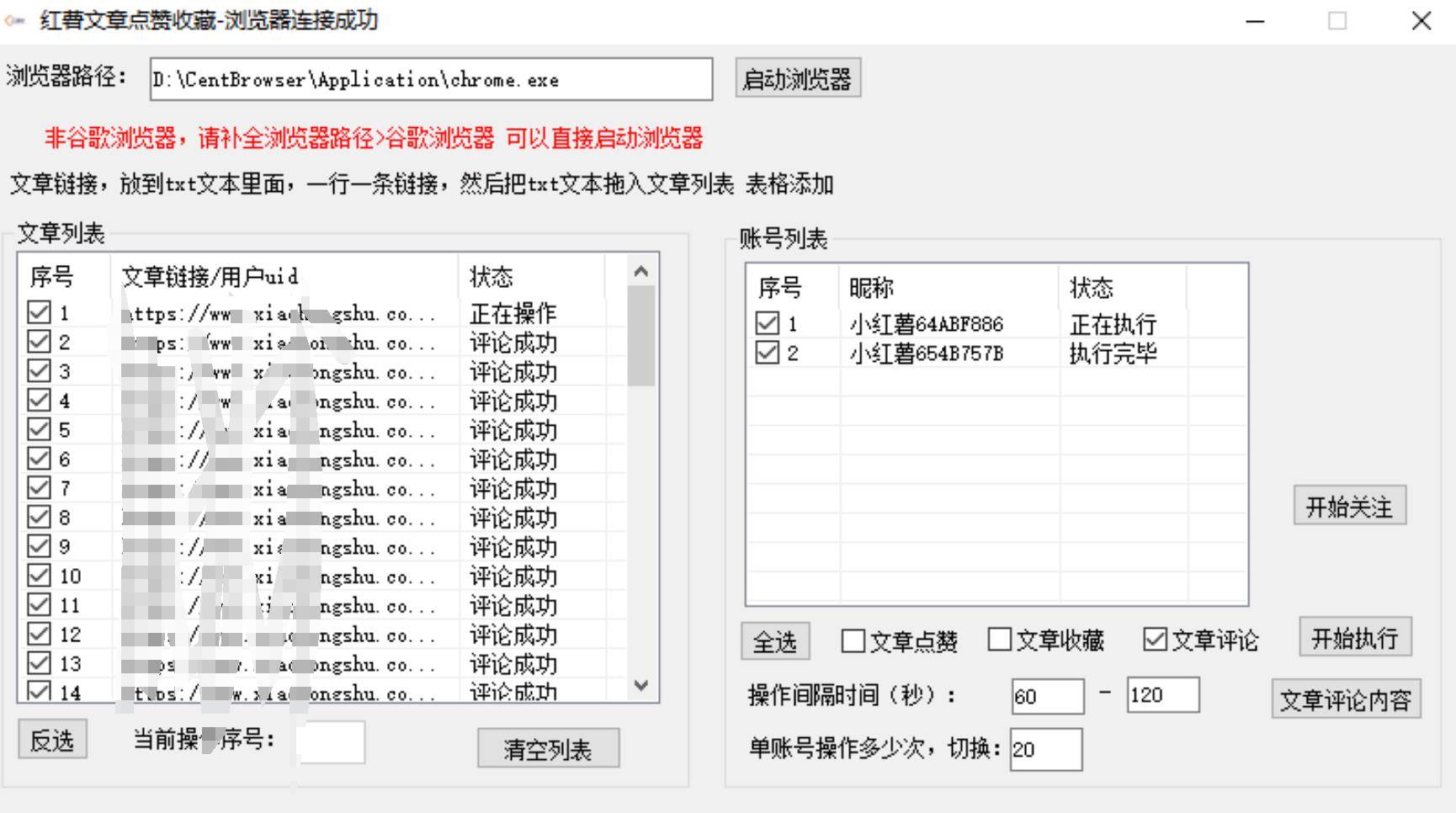This screenshot has width=1456, height=813.
Task: Focus the browser path input field
Action: point(431,79)
